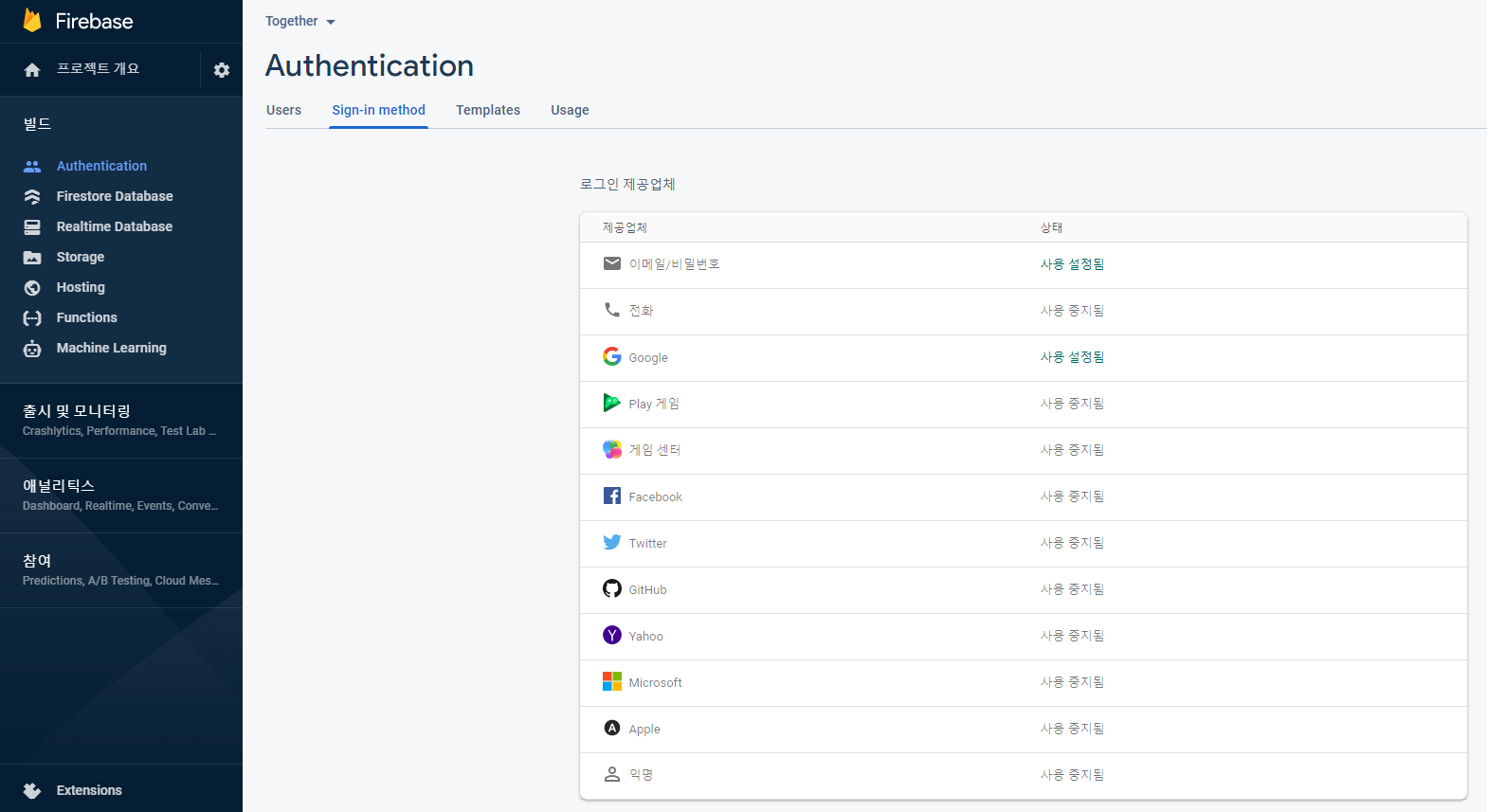
Task: Click the GitHub octocat icon
Action: (x=612, y=588)
